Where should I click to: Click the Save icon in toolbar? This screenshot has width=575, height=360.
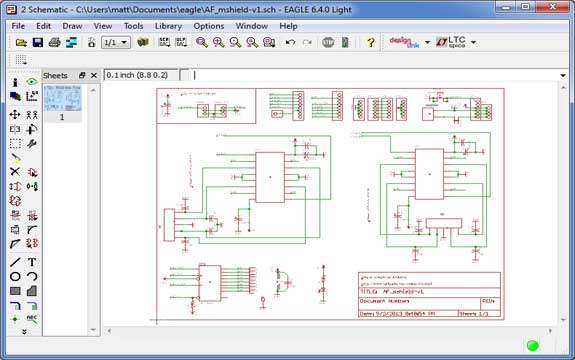pos(38,43)
